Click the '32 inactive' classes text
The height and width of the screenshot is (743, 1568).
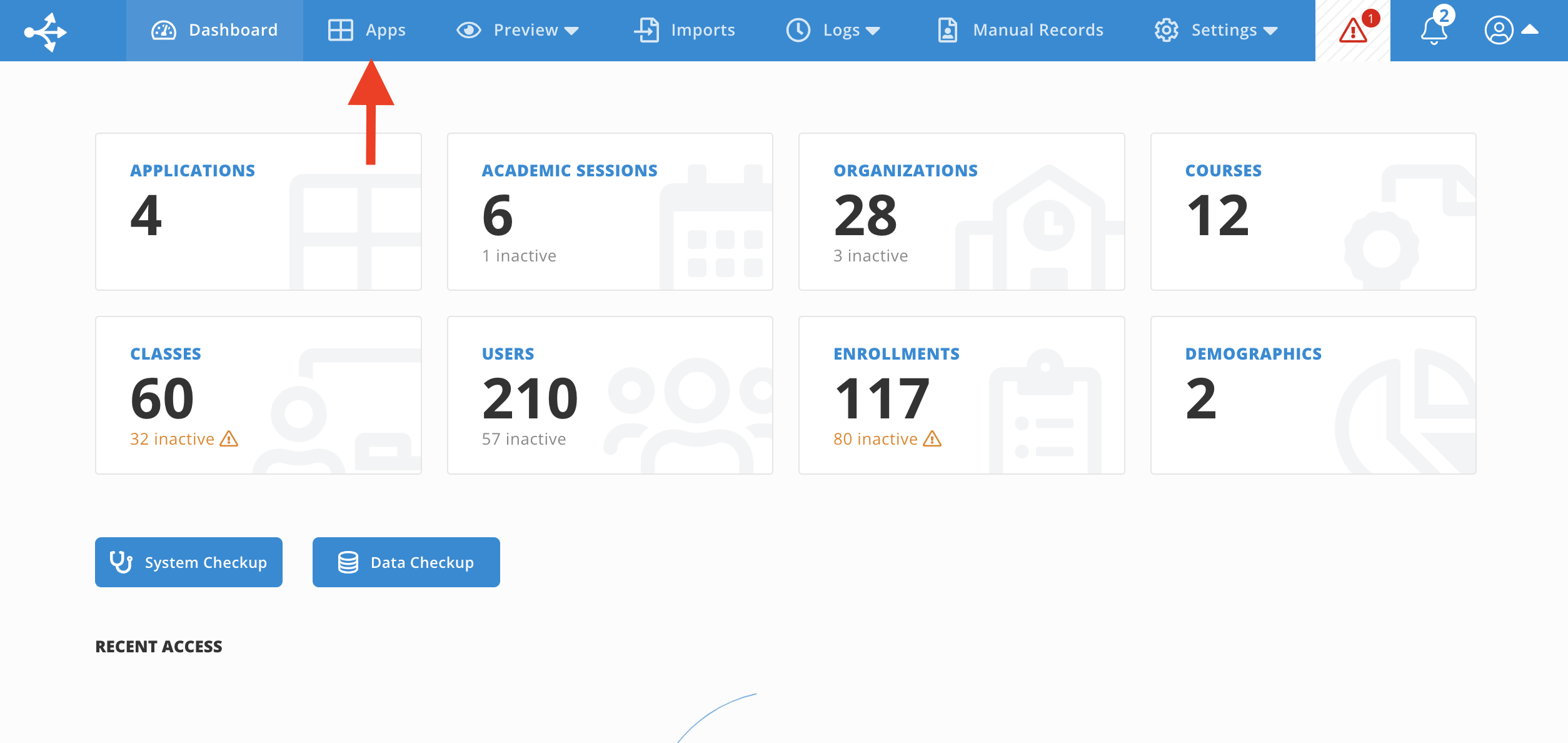172,439
